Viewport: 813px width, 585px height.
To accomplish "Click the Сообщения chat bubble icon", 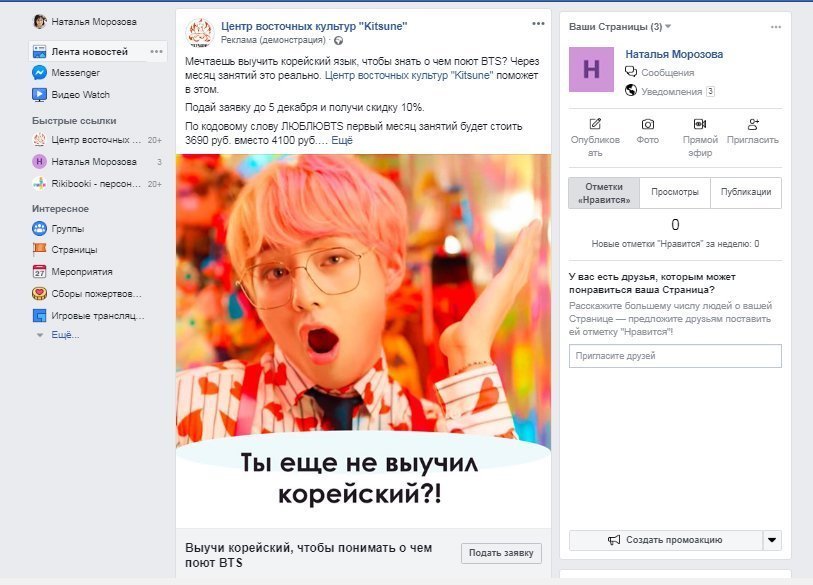I will (631, 72).
